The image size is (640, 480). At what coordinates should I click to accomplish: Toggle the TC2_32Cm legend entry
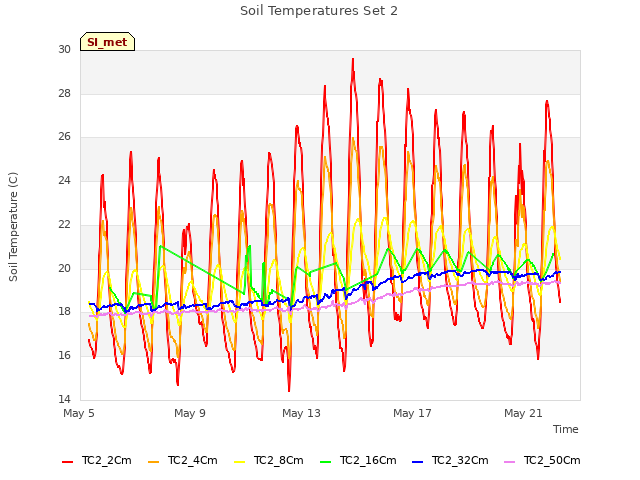(450, 460)
